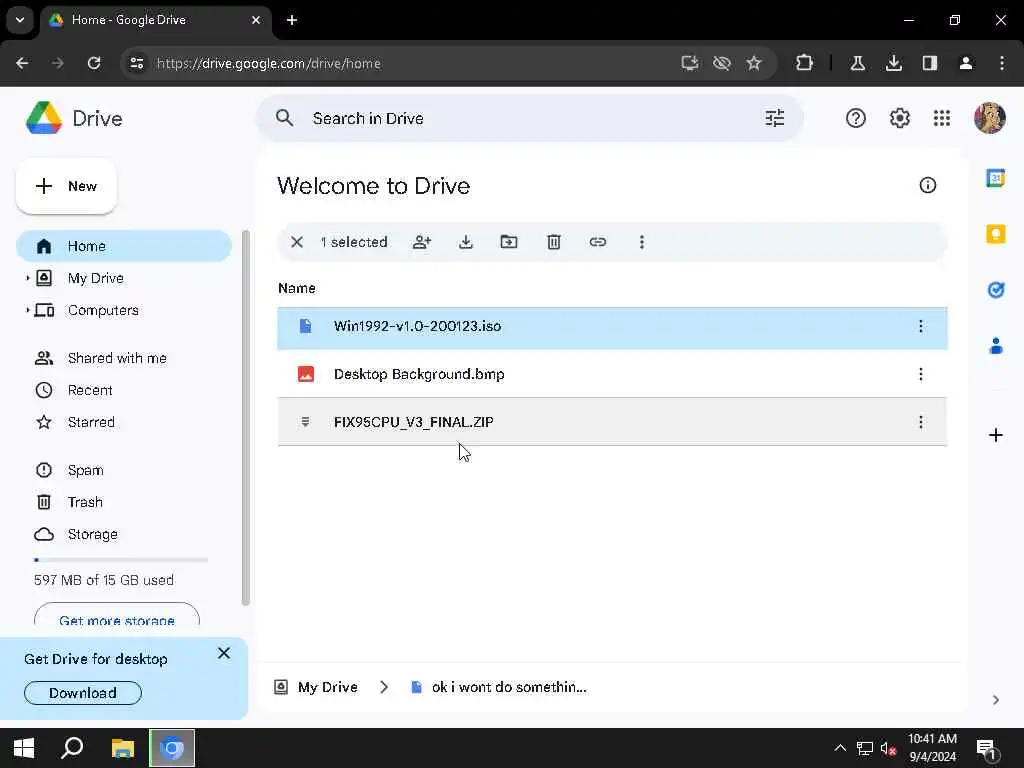The height and width of the screenshot is (768, 1024).
Task: Click the search magnifier icon in Drive
Action: 284,118
